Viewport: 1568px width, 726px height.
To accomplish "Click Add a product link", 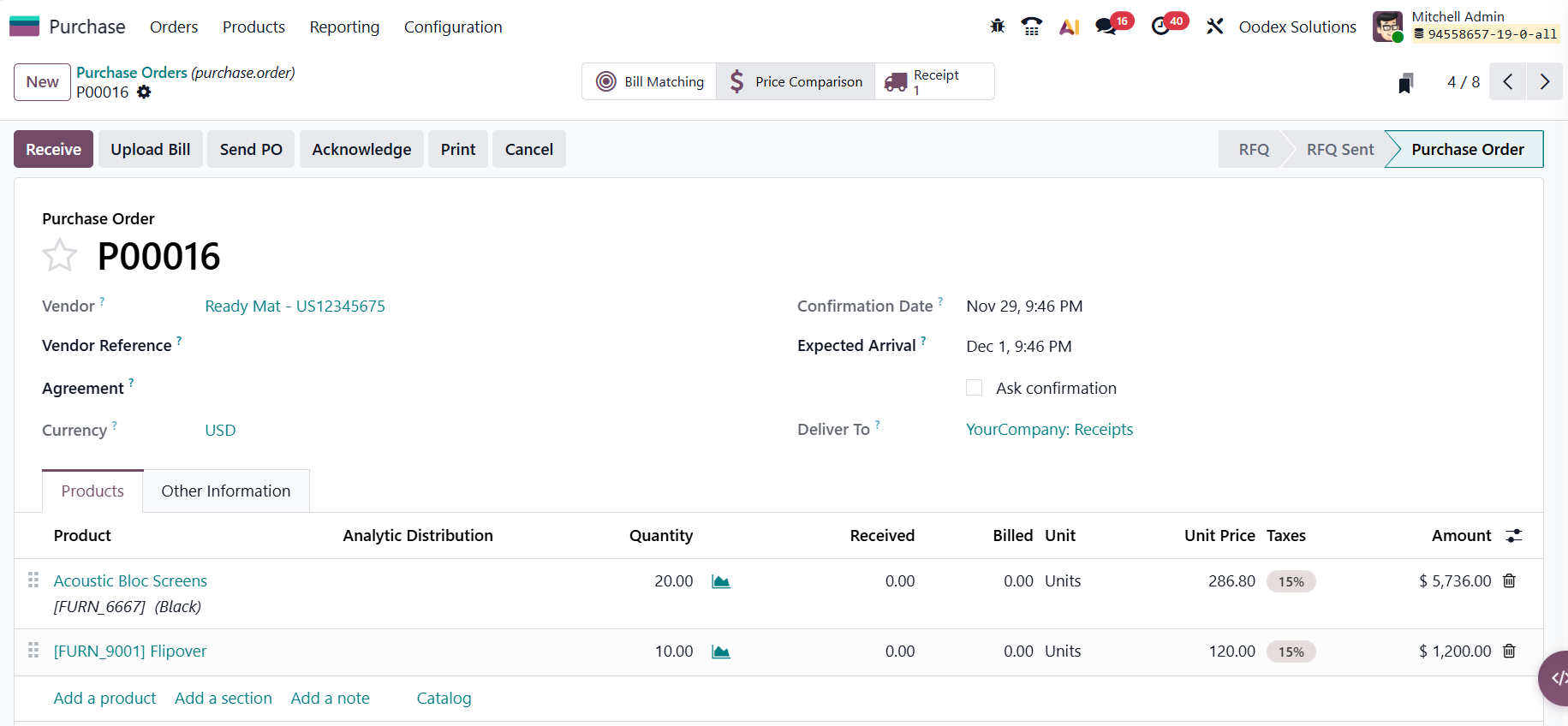I will click(104, 698).
